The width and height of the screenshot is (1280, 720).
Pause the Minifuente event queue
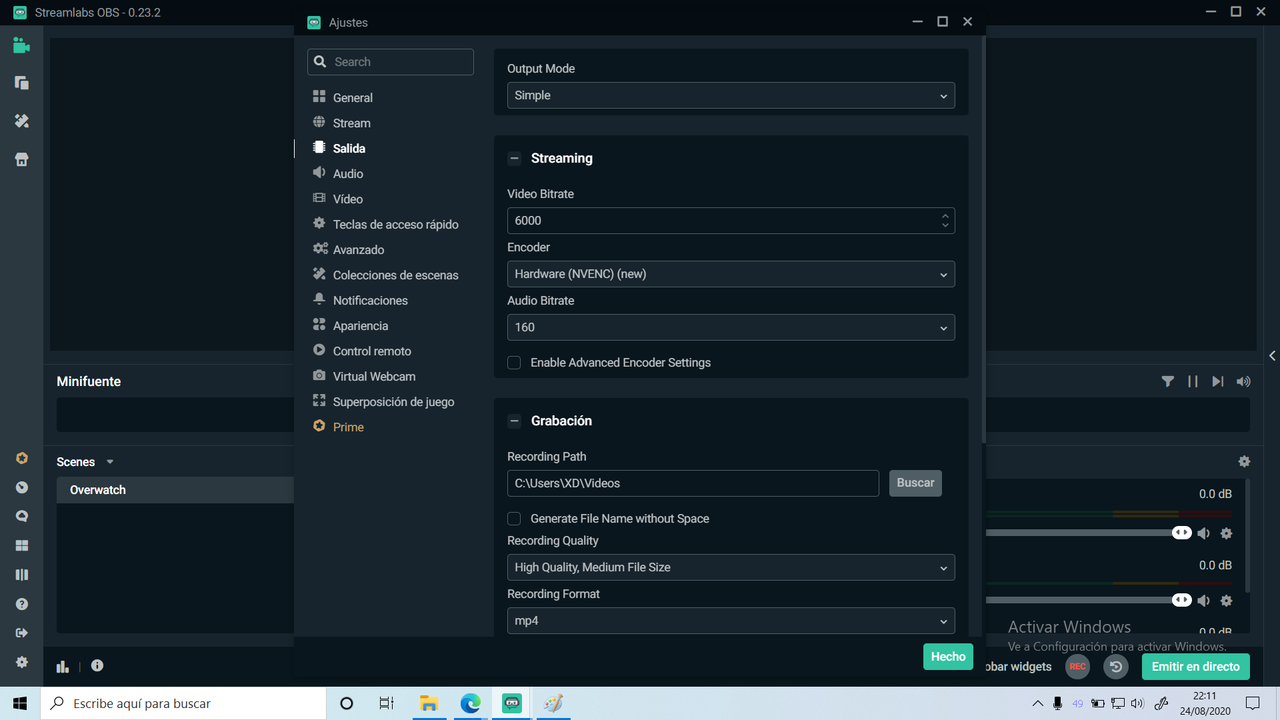1192,381
